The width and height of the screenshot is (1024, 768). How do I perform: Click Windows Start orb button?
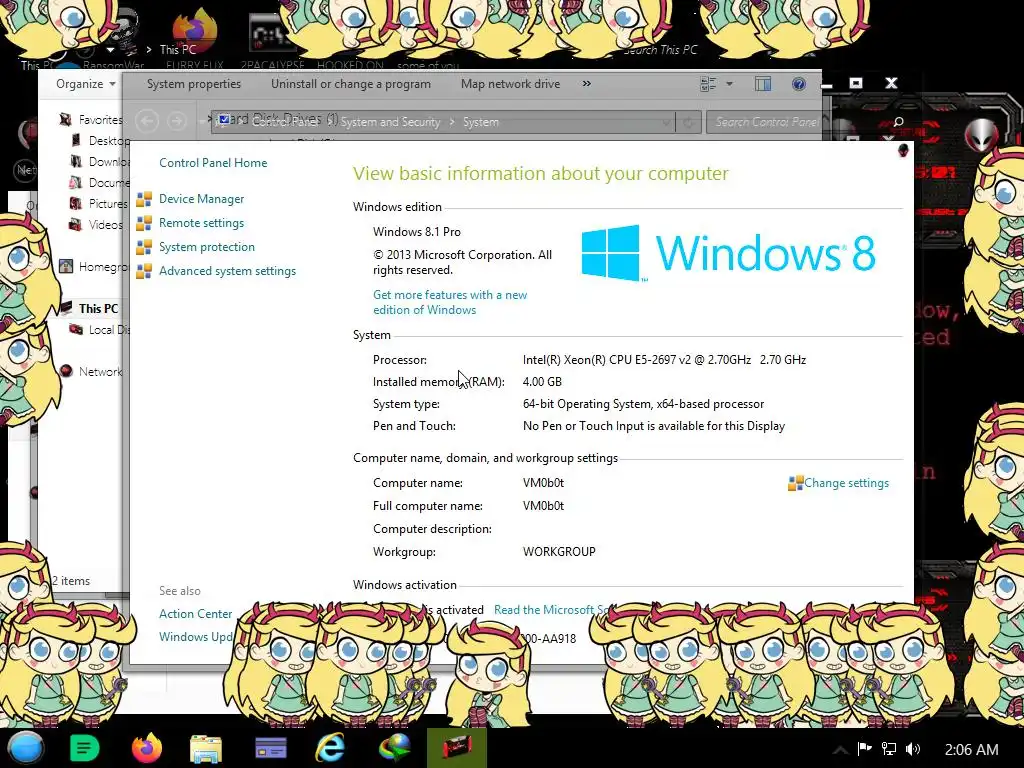click(x=26, y=748)
